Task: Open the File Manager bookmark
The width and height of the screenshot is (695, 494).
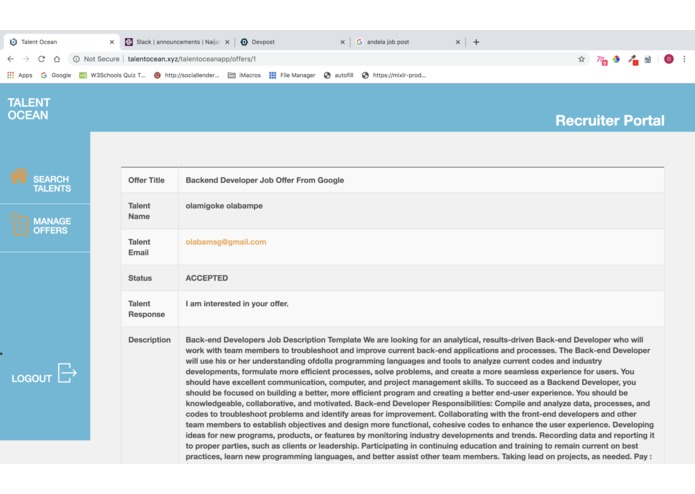Action: (x=292, y=75)
